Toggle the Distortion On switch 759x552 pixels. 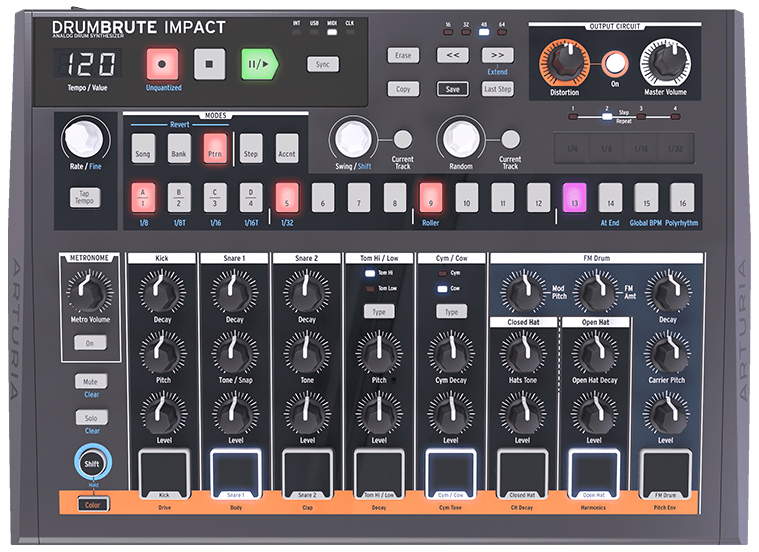pos(614,64)
